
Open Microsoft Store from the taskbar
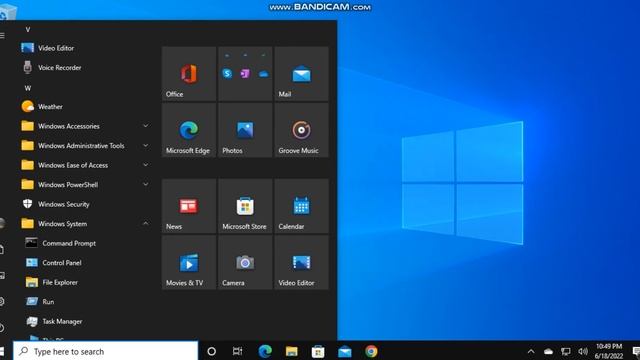pos(318,351)
